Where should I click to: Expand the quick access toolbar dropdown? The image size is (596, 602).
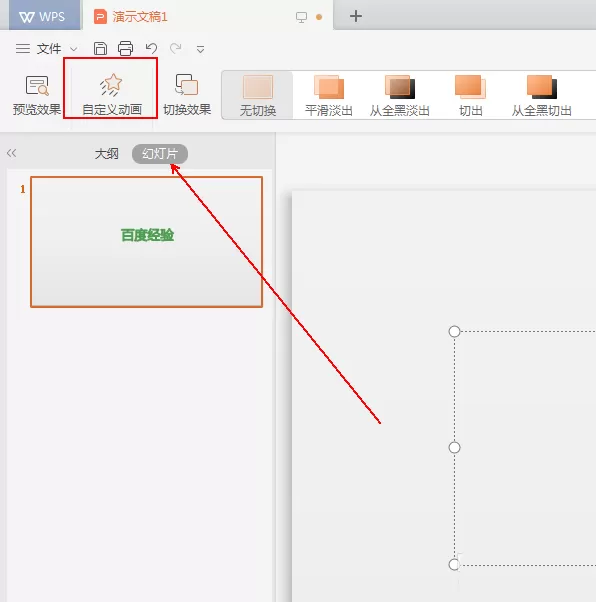click(x=200, y=50)
